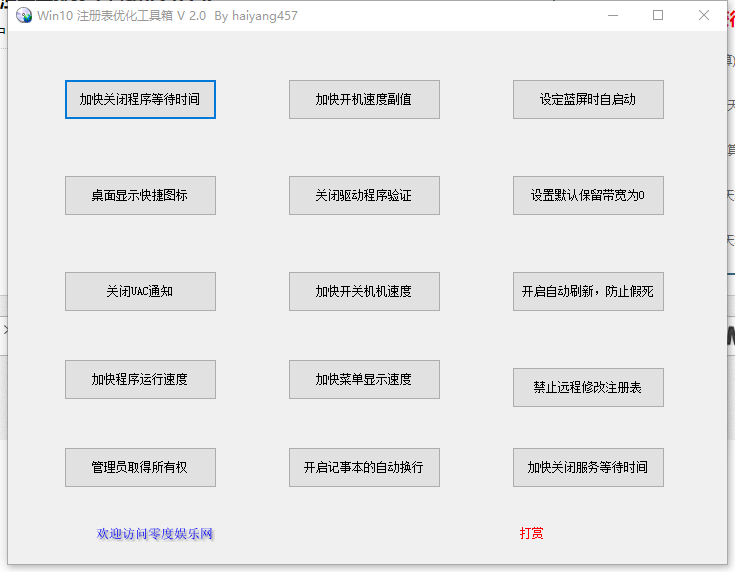
Task: Minimize the Win10 注册表优化工具箱 window
Action: (613, 15)
